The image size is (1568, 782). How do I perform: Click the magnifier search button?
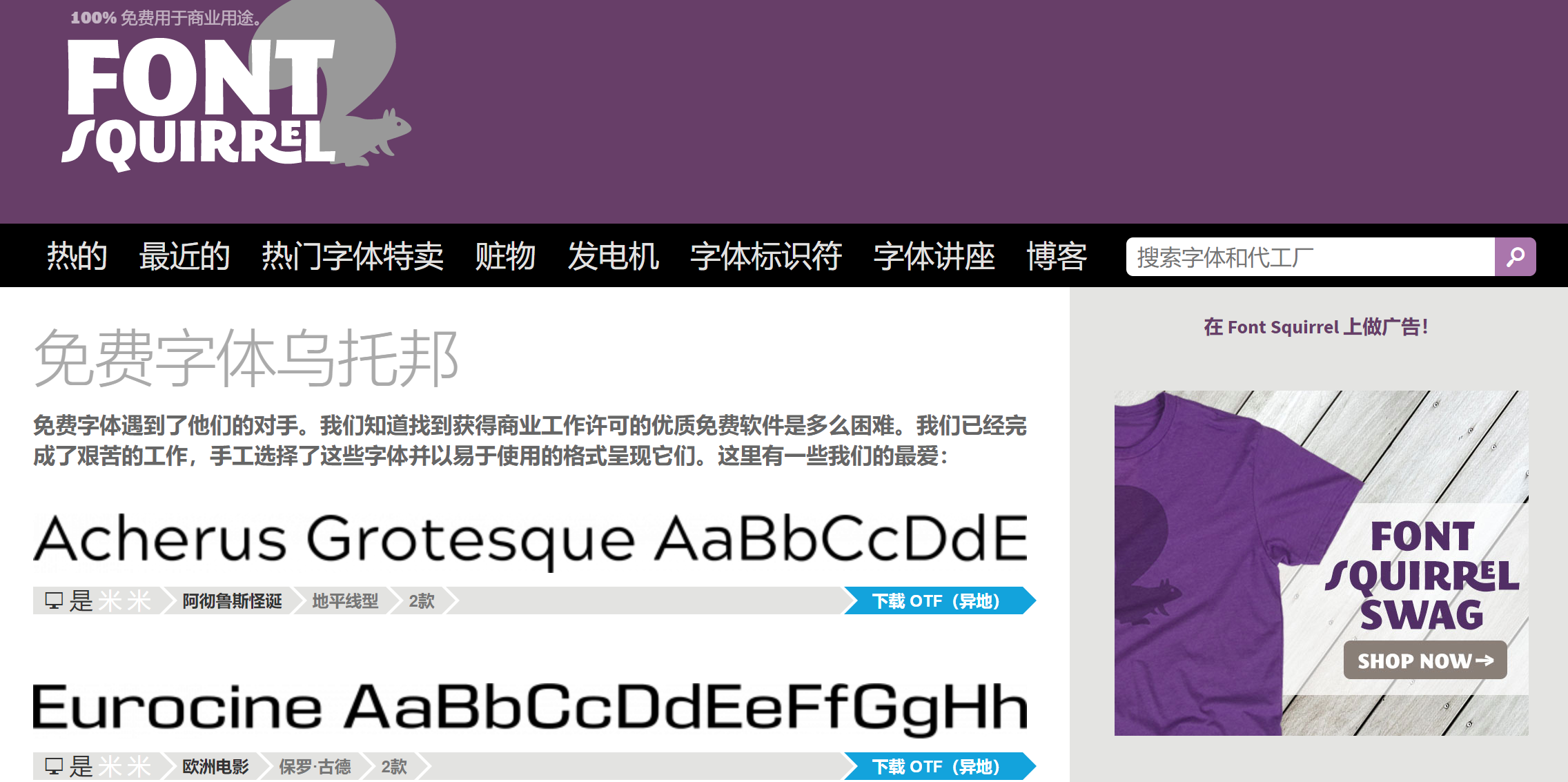pos(1515,257)
